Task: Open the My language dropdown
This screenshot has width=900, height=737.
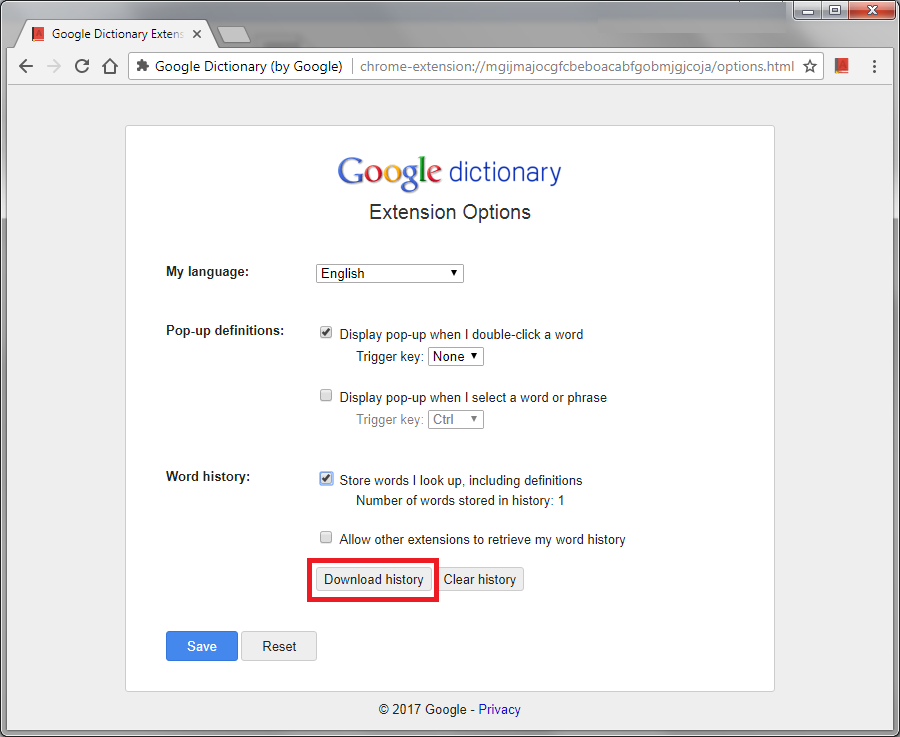Action: pos(390,273)
